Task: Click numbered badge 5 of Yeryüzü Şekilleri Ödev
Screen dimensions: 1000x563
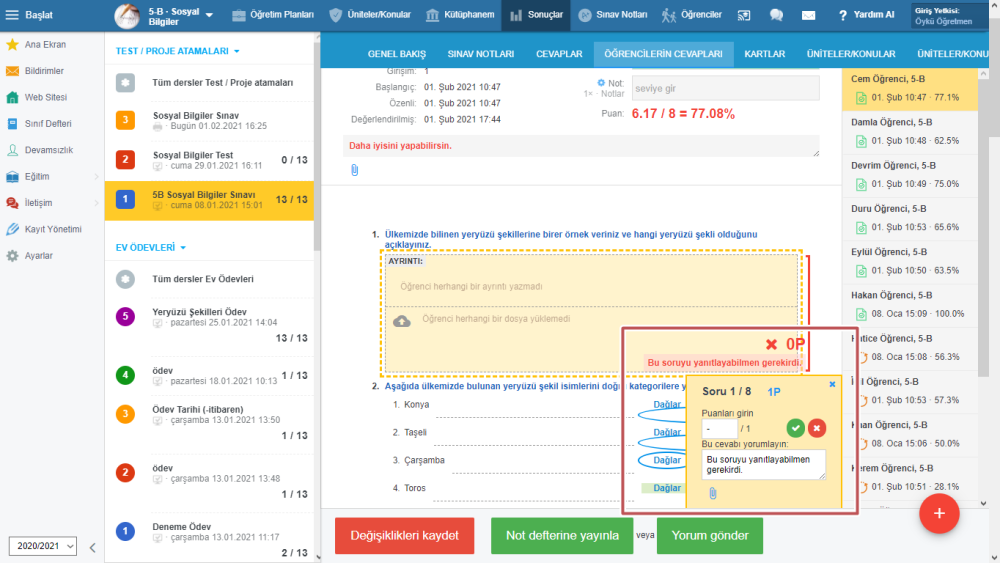Action: [x=125, y=316]
